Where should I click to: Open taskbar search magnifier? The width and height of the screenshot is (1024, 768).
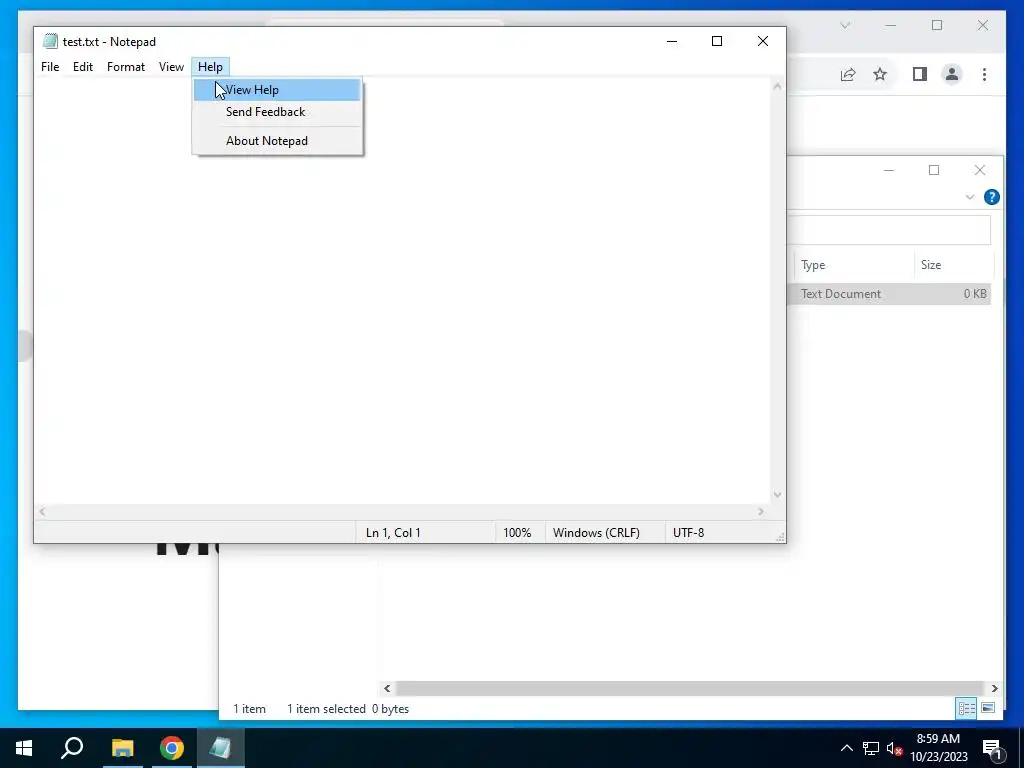click(x=72, y=748)
